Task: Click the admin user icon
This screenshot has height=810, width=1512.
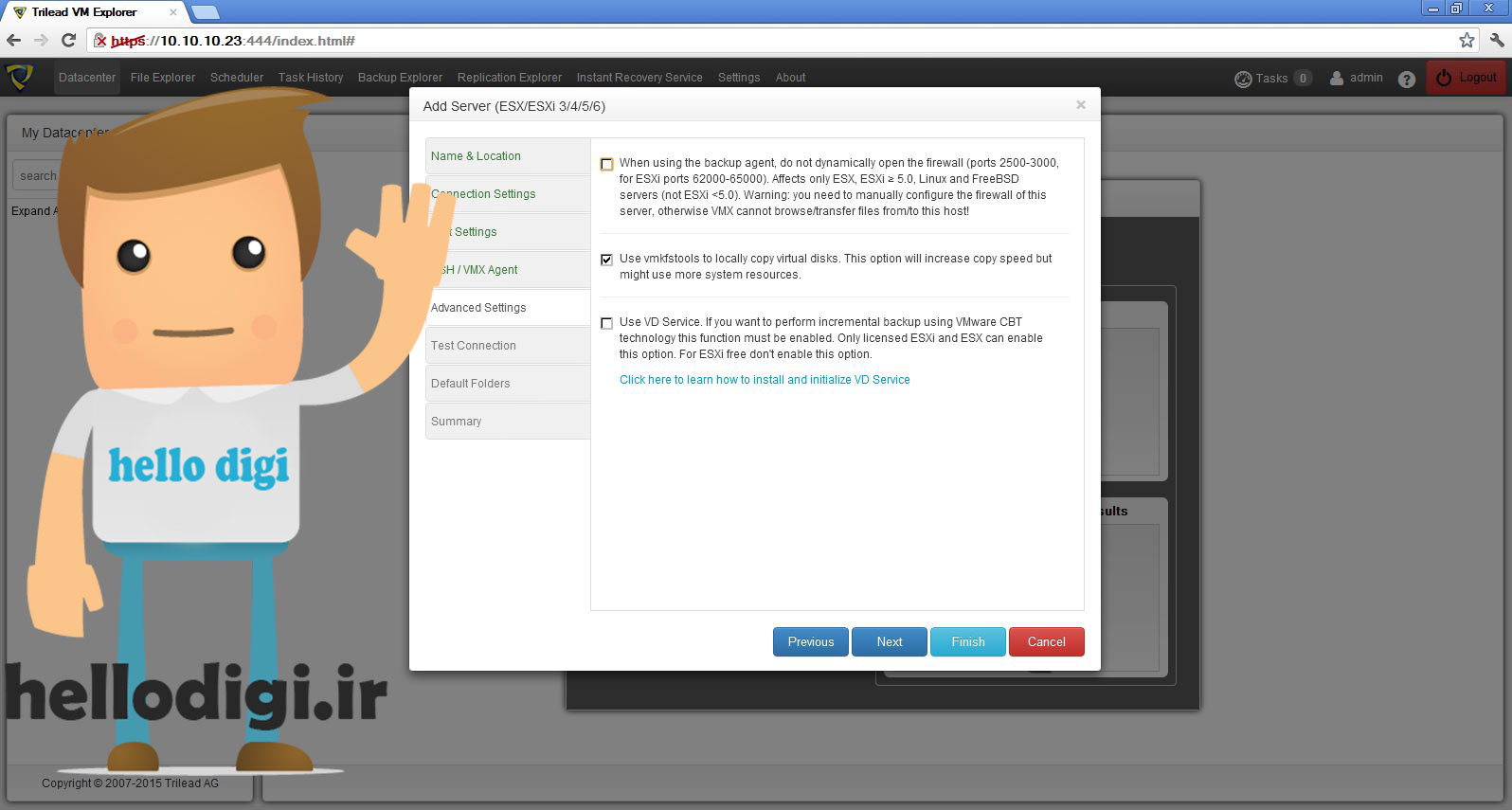Action: pos(1336,78)
